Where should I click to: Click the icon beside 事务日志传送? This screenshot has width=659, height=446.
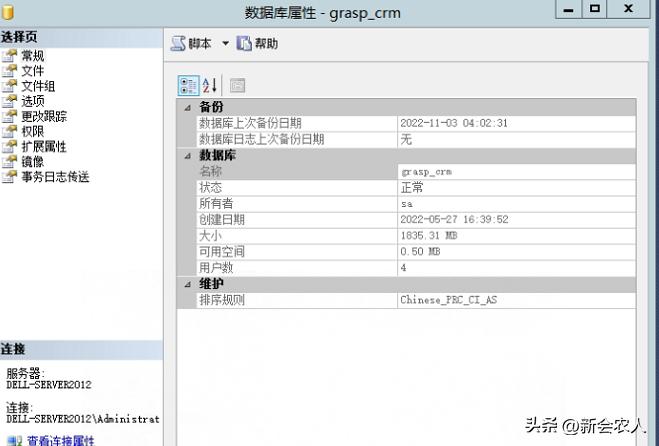pos(9,177)
